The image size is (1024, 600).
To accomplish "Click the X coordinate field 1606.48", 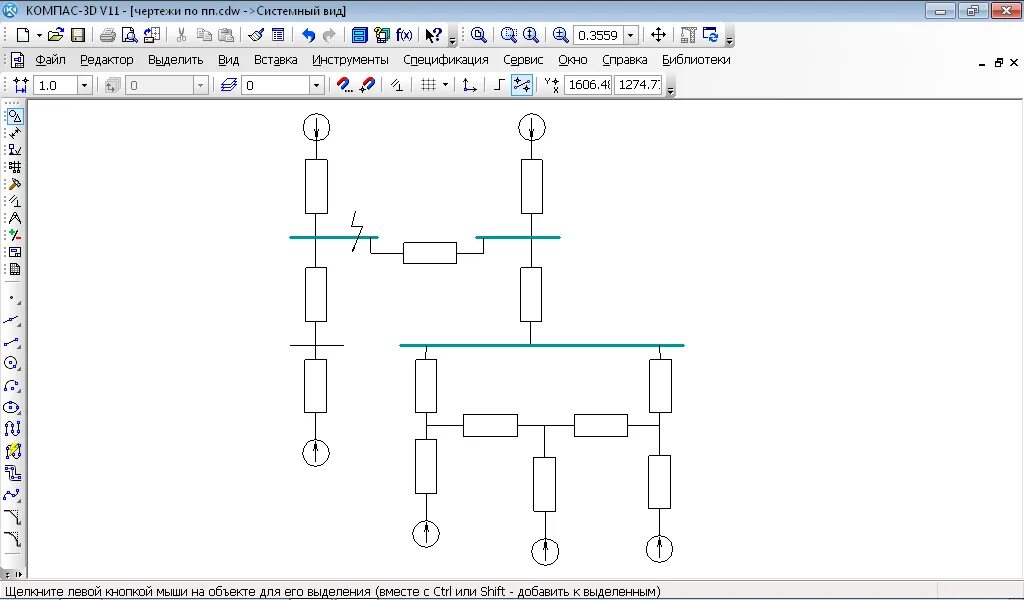I will pos(588,85).
